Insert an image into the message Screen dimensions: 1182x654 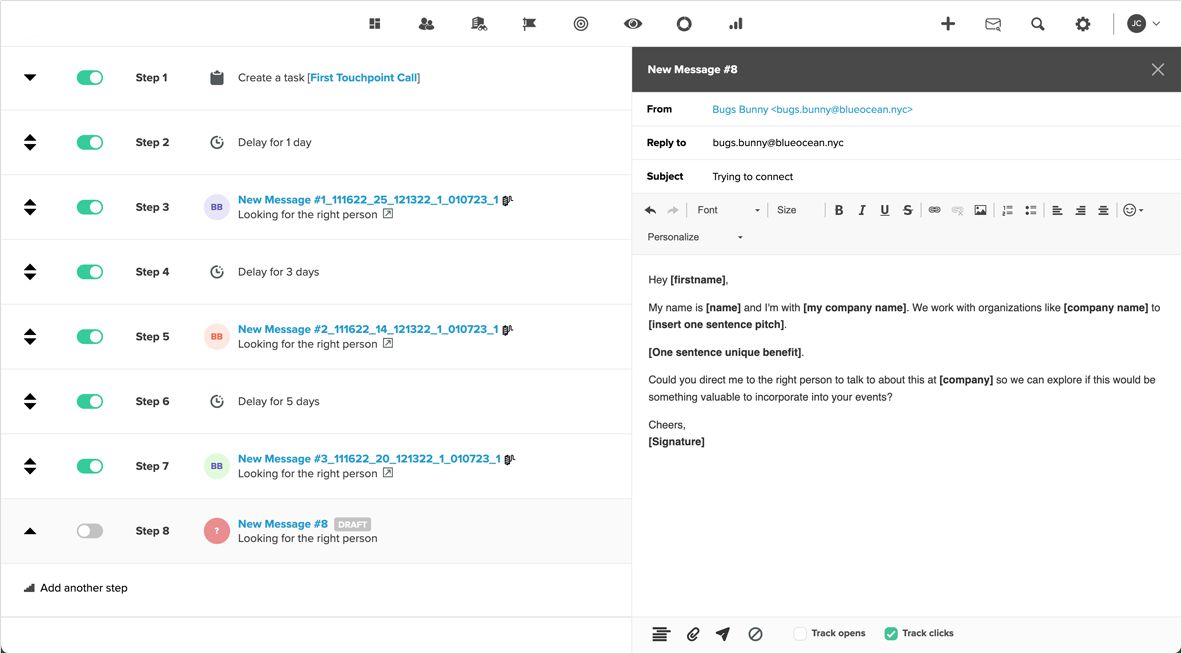click(980, 210)
